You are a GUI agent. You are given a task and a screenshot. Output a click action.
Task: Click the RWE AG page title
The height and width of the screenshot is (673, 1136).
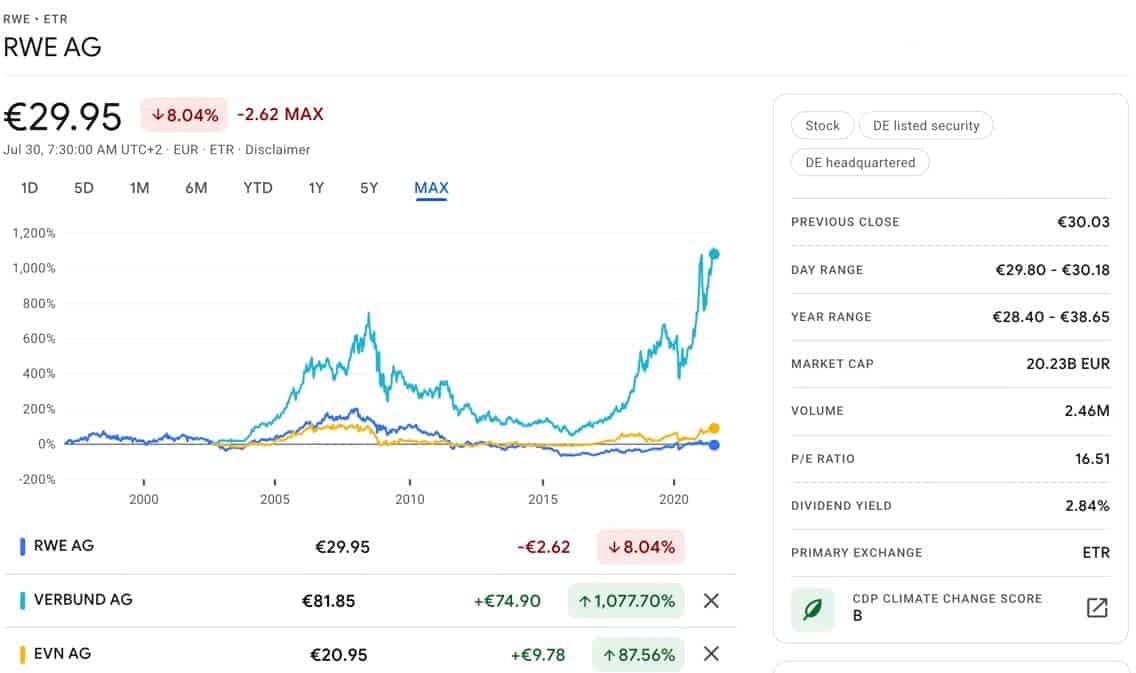(x=52, y=47)
